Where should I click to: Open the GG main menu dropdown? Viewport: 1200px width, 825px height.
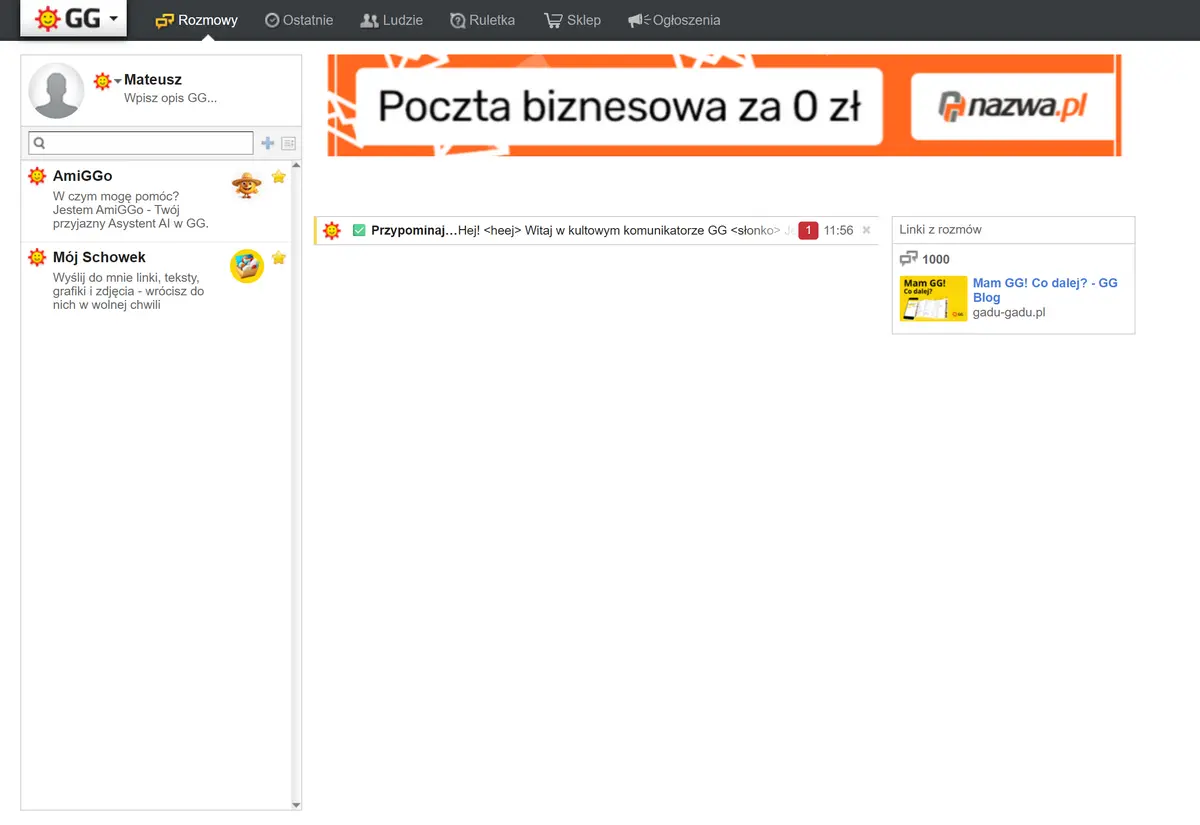click(74, 18)
